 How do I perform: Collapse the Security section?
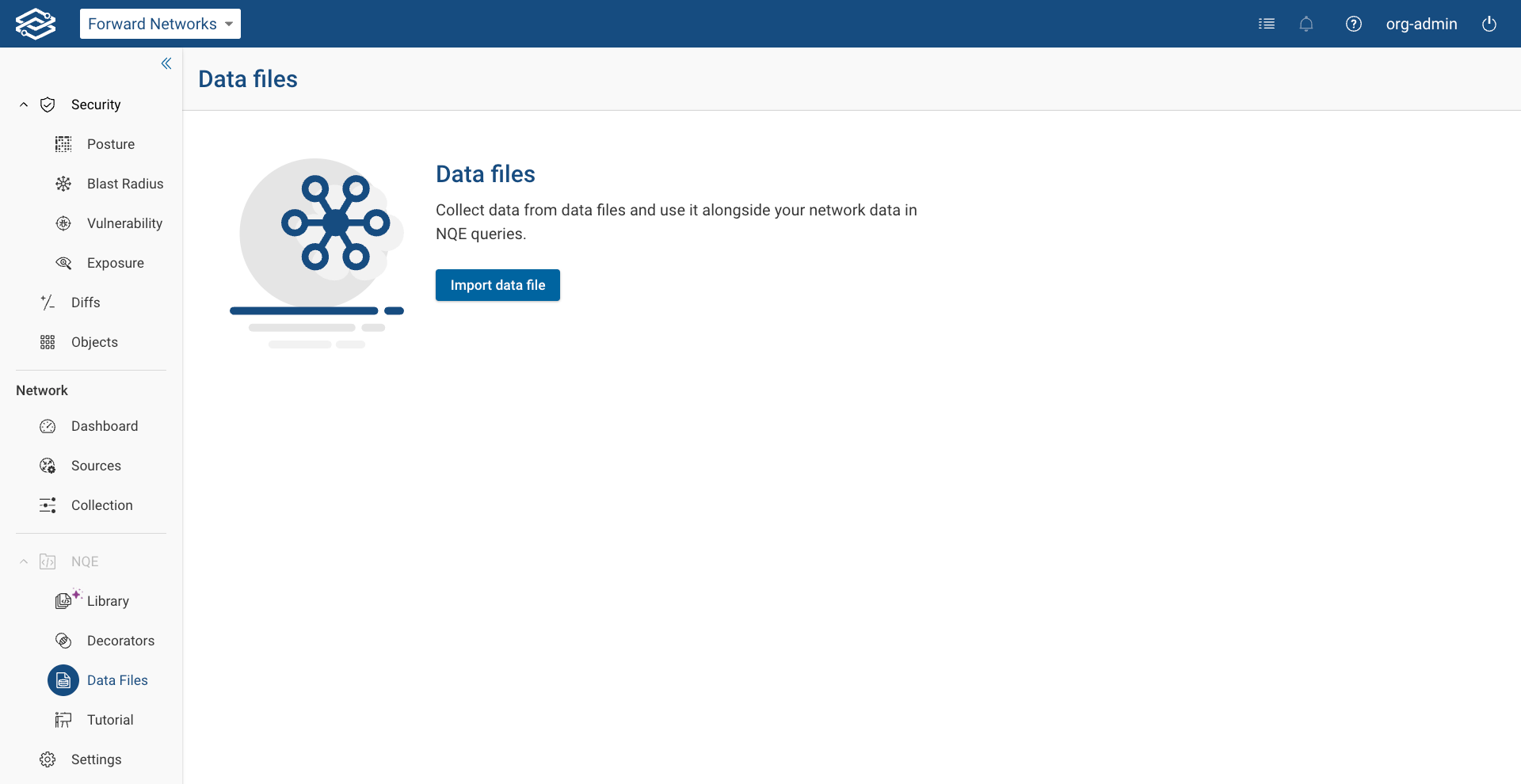click(x=22, y=104)
